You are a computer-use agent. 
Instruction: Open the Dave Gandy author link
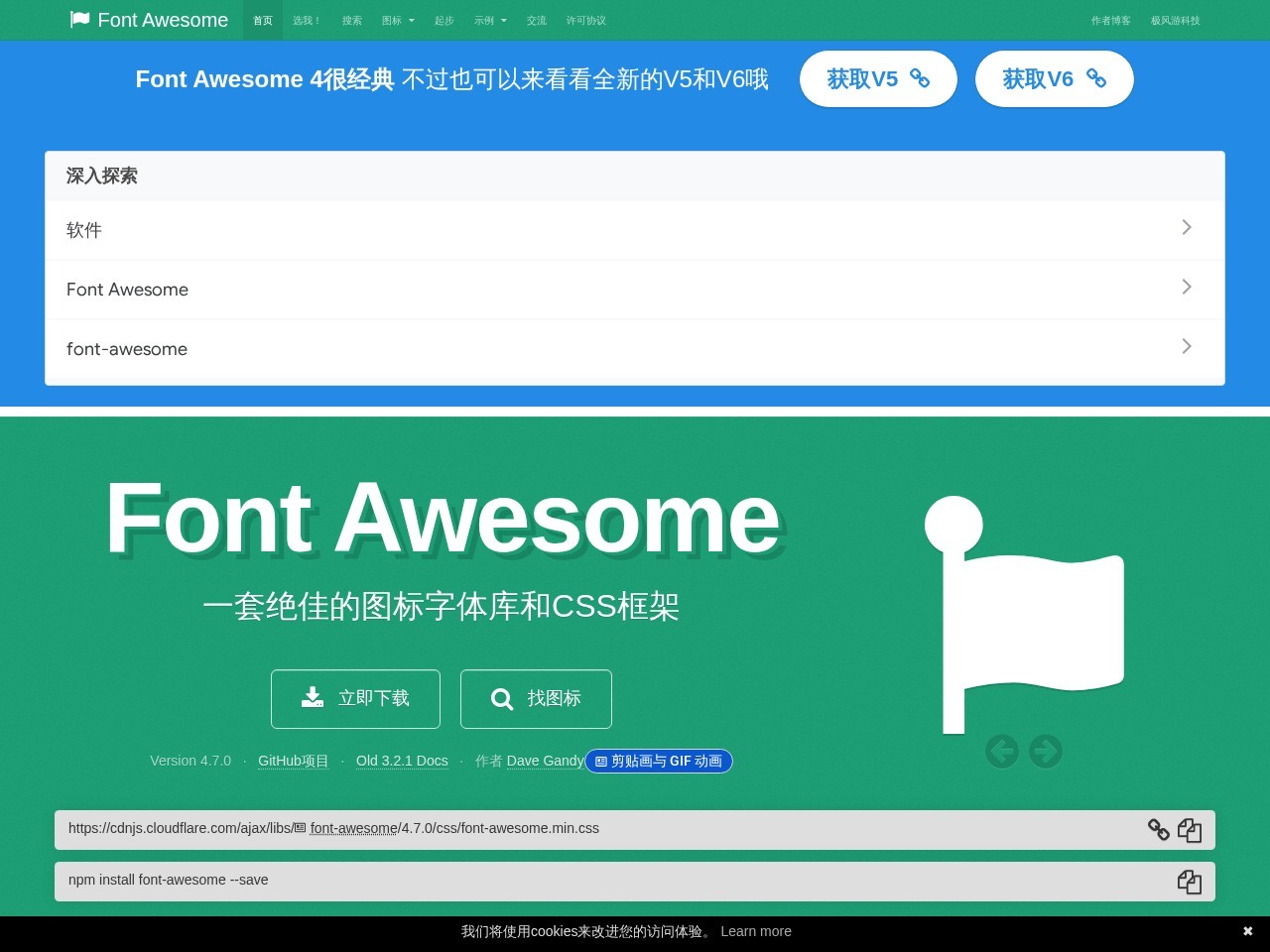(545, 761)
